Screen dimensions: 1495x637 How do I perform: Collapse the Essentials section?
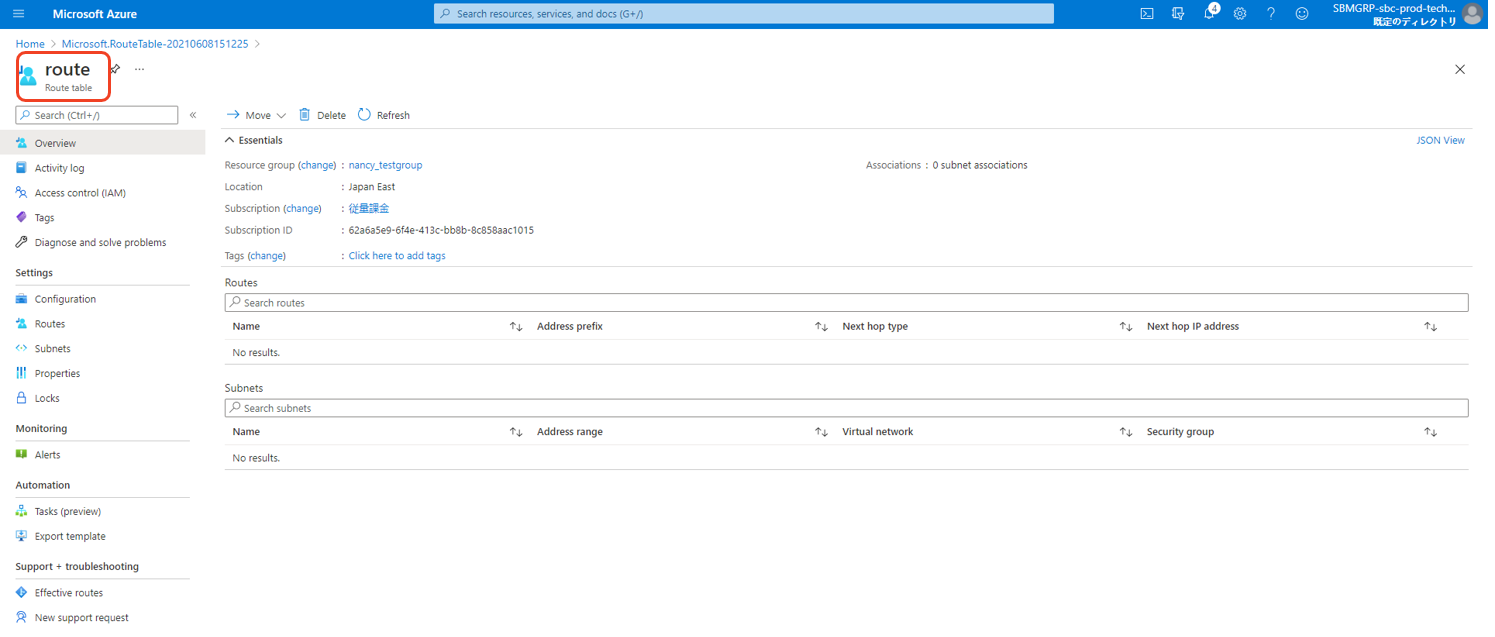(230, 140)
